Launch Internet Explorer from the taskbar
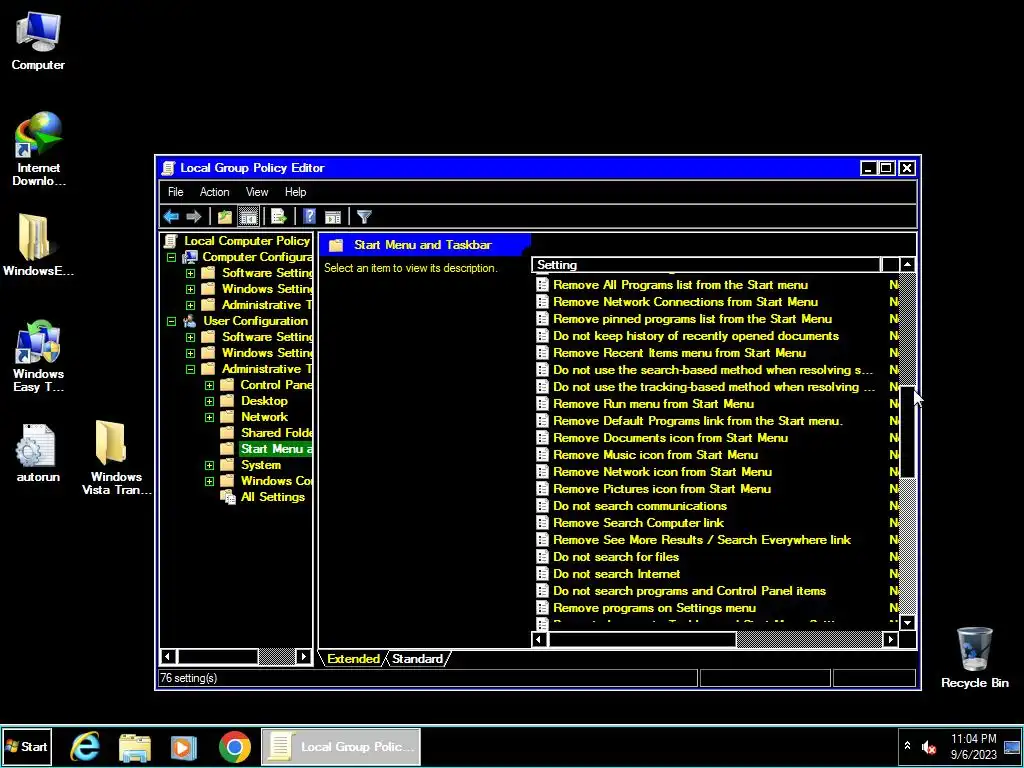Image resolution: width=1024 pixels, height=768 pixels. [x=85, y=746]
